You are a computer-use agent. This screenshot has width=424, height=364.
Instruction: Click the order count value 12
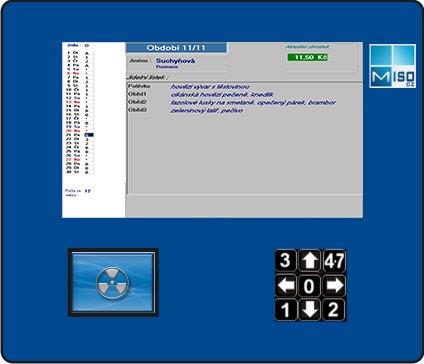(x=87, y=191)
